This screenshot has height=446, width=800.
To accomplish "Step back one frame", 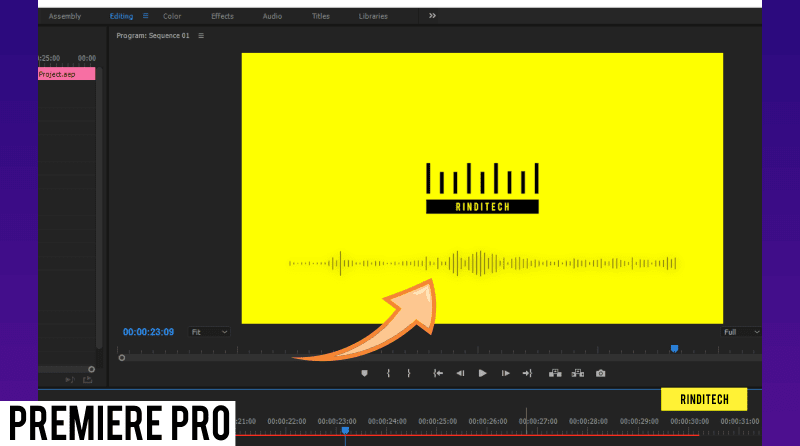I will (460, 374).
